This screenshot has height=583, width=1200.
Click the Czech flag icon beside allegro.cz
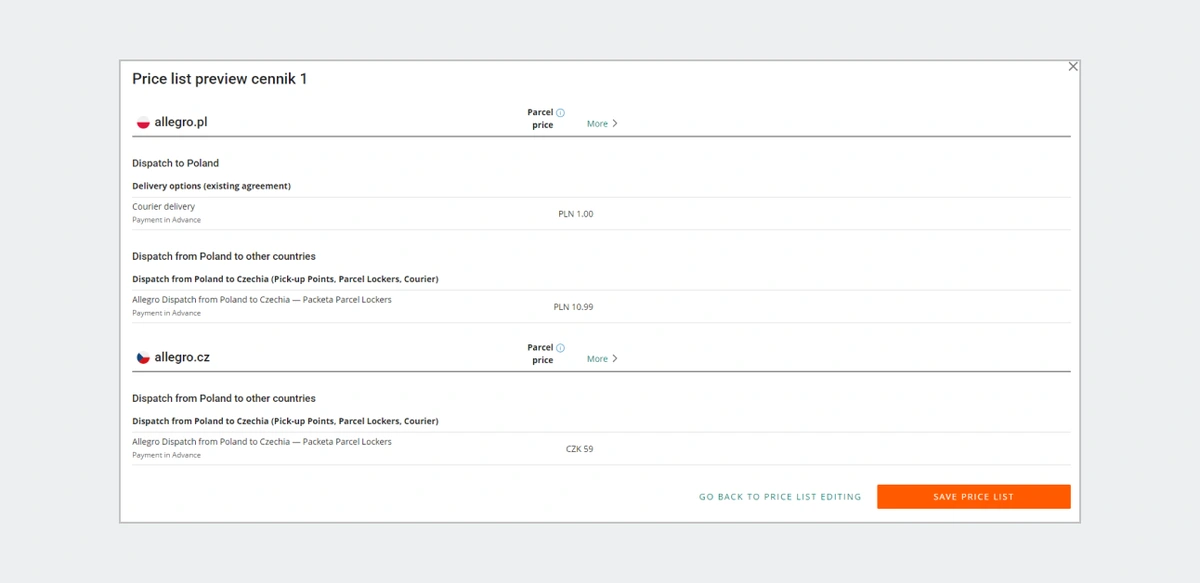point(143,357)
